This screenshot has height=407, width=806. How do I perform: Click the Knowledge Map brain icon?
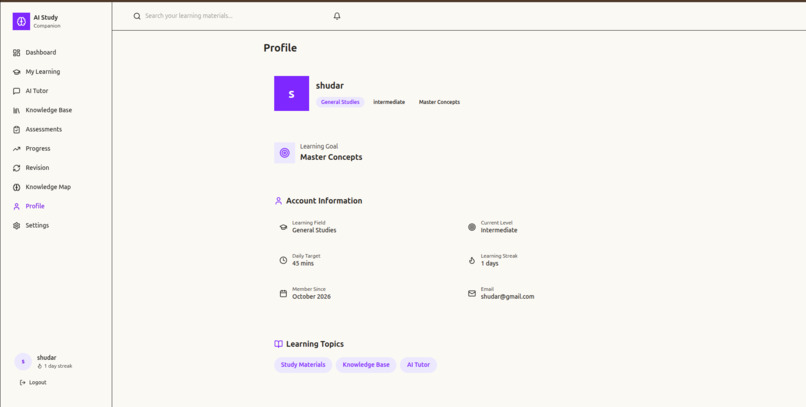point(16,187)
